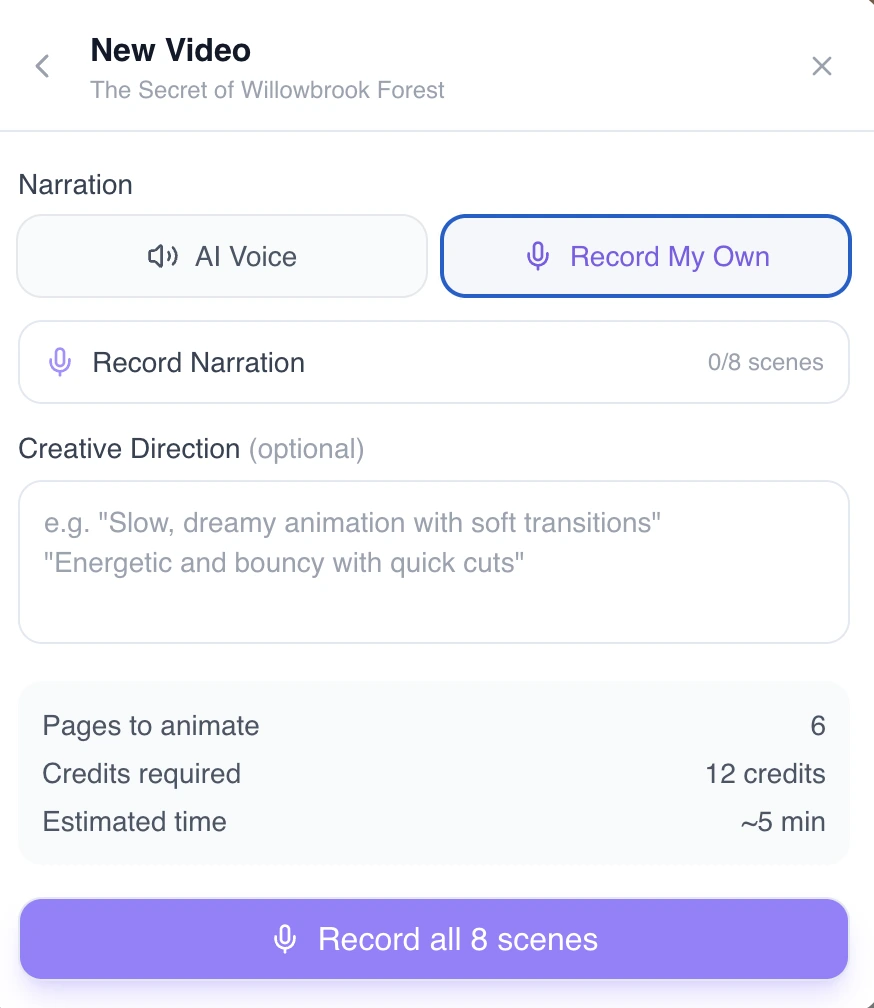Click the speaker icon beside AI Voice
The height and width of the screenshot is (1008, 874).
click(x=163, y=256)
